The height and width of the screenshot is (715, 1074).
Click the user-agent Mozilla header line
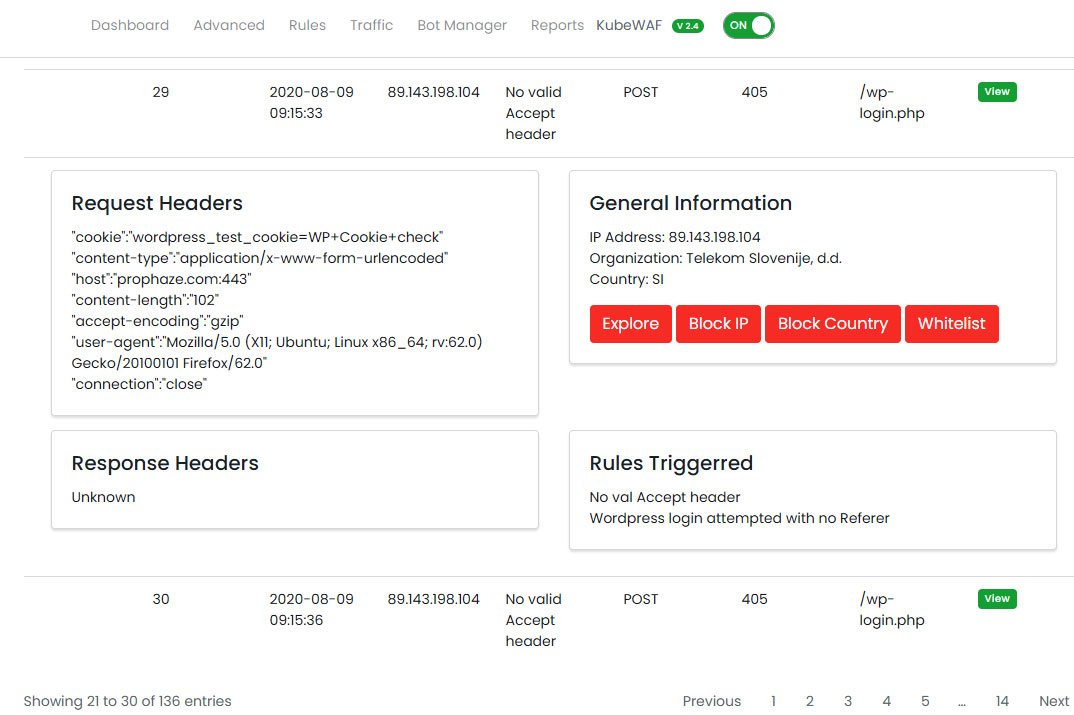(x=277, y=352)
